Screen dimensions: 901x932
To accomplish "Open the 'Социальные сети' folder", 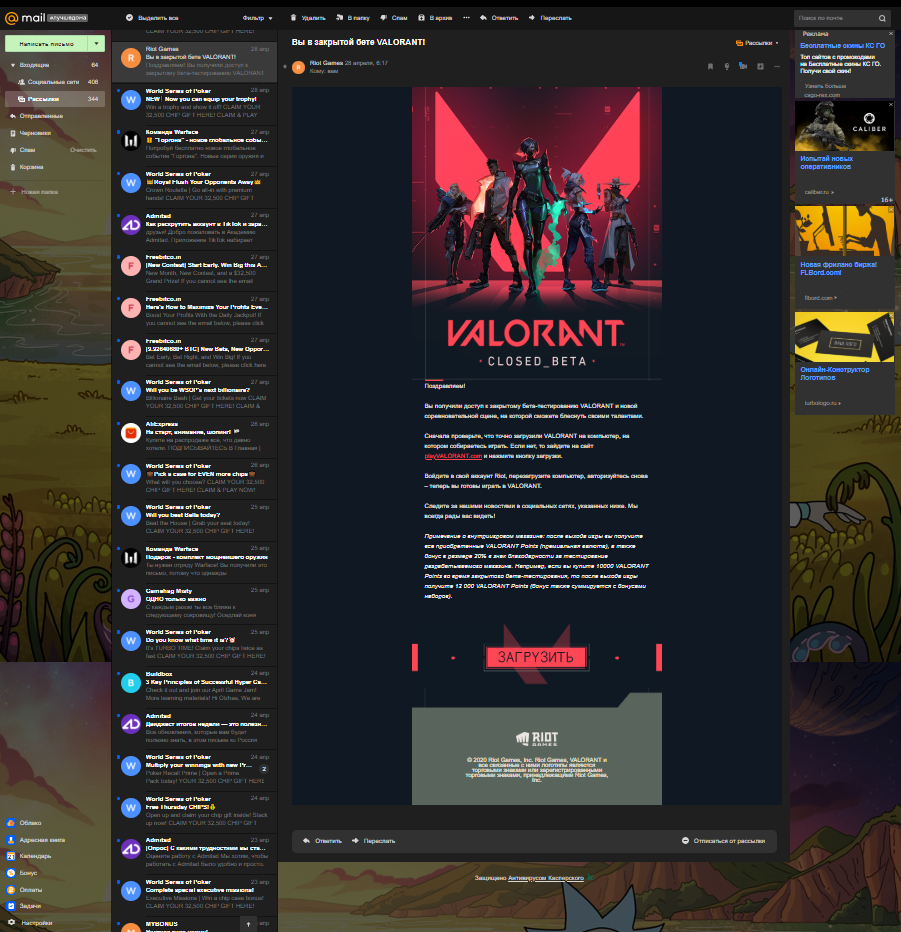I will [55, 82].
